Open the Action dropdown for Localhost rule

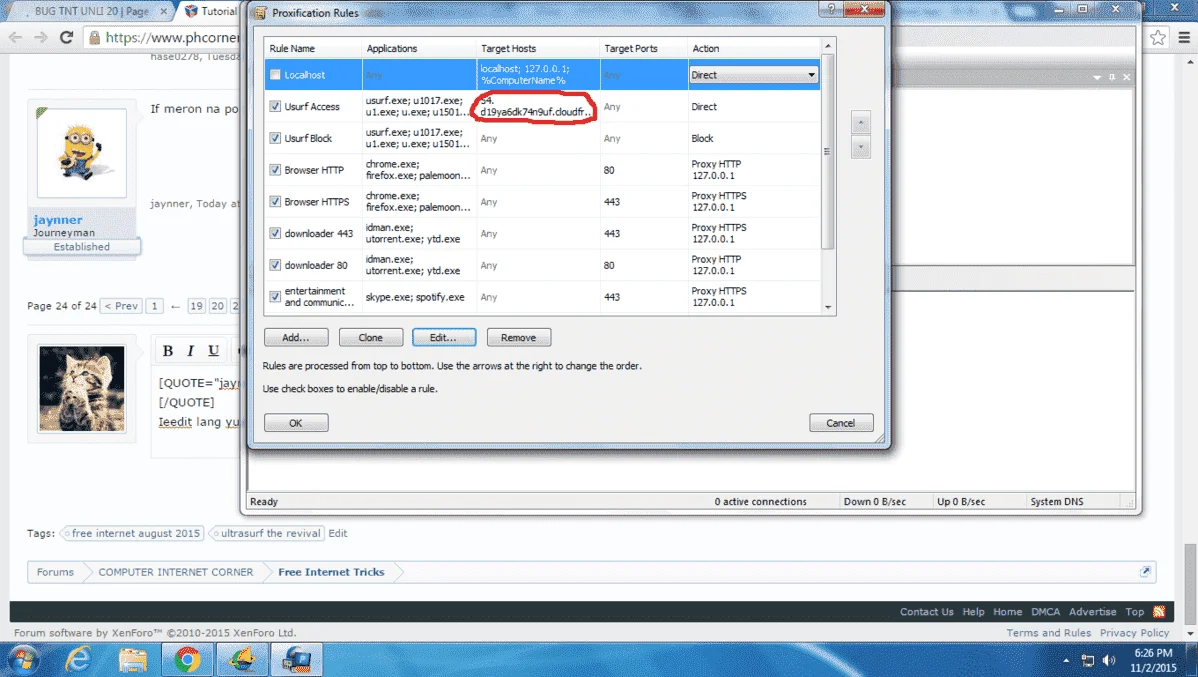(x=753, y=75)
